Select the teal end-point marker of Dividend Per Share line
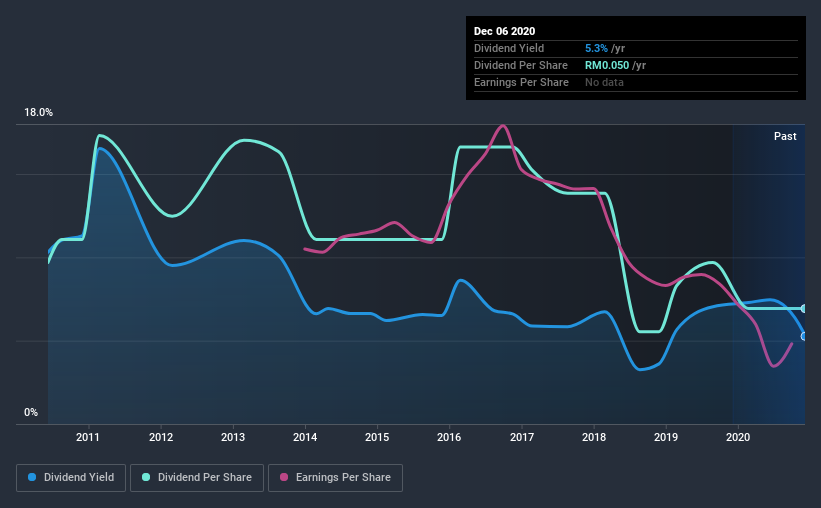The image size is (821, 508). click(804, 308)
